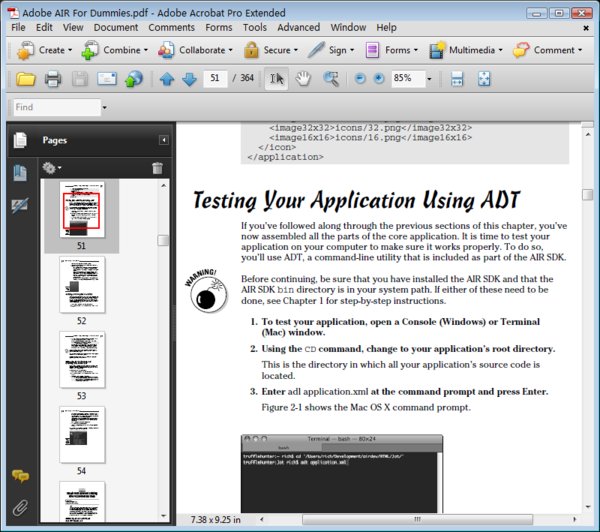600x532 pixels.
Task: Click the Combine button
Action: point(114,50)
